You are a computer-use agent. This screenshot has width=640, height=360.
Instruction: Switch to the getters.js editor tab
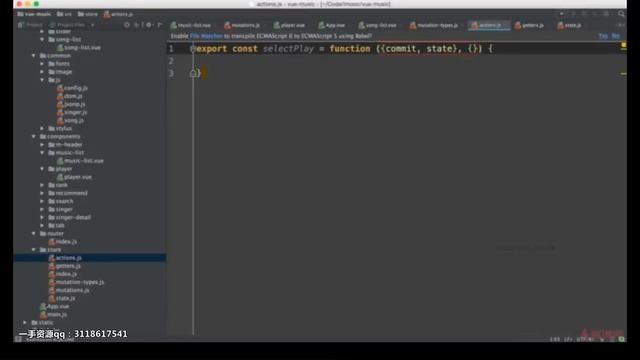529,25
